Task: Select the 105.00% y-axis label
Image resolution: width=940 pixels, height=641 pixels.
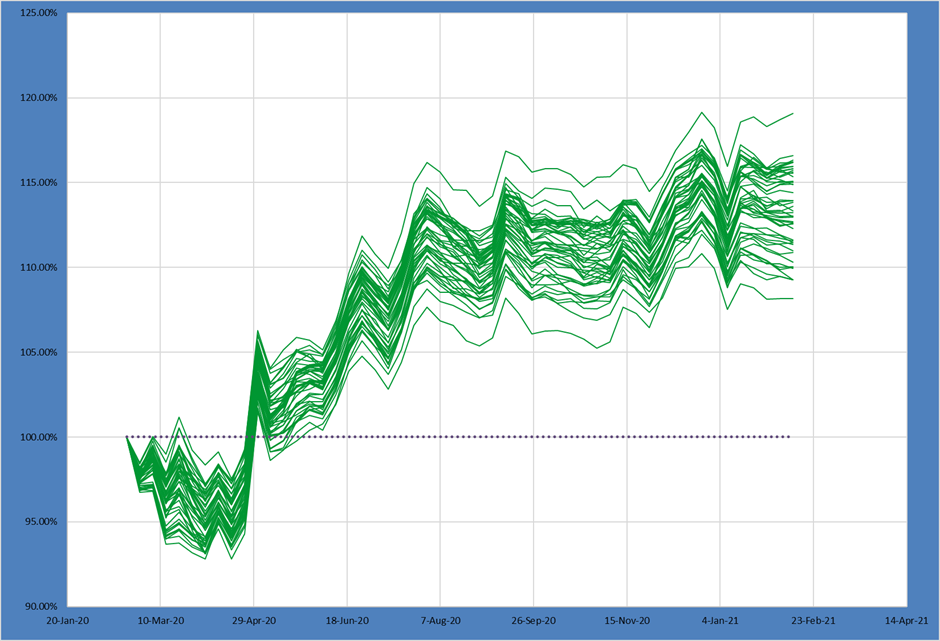Action: pyautogui.click(x=39, y=352)
